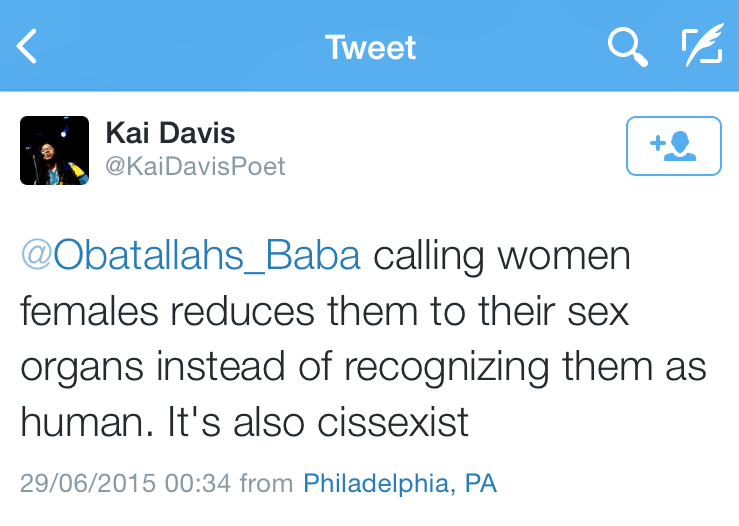Viewport: 739px width, 526px height.
Task: Follow Kai Davis with the add-user button
Action: coord(673,147)
